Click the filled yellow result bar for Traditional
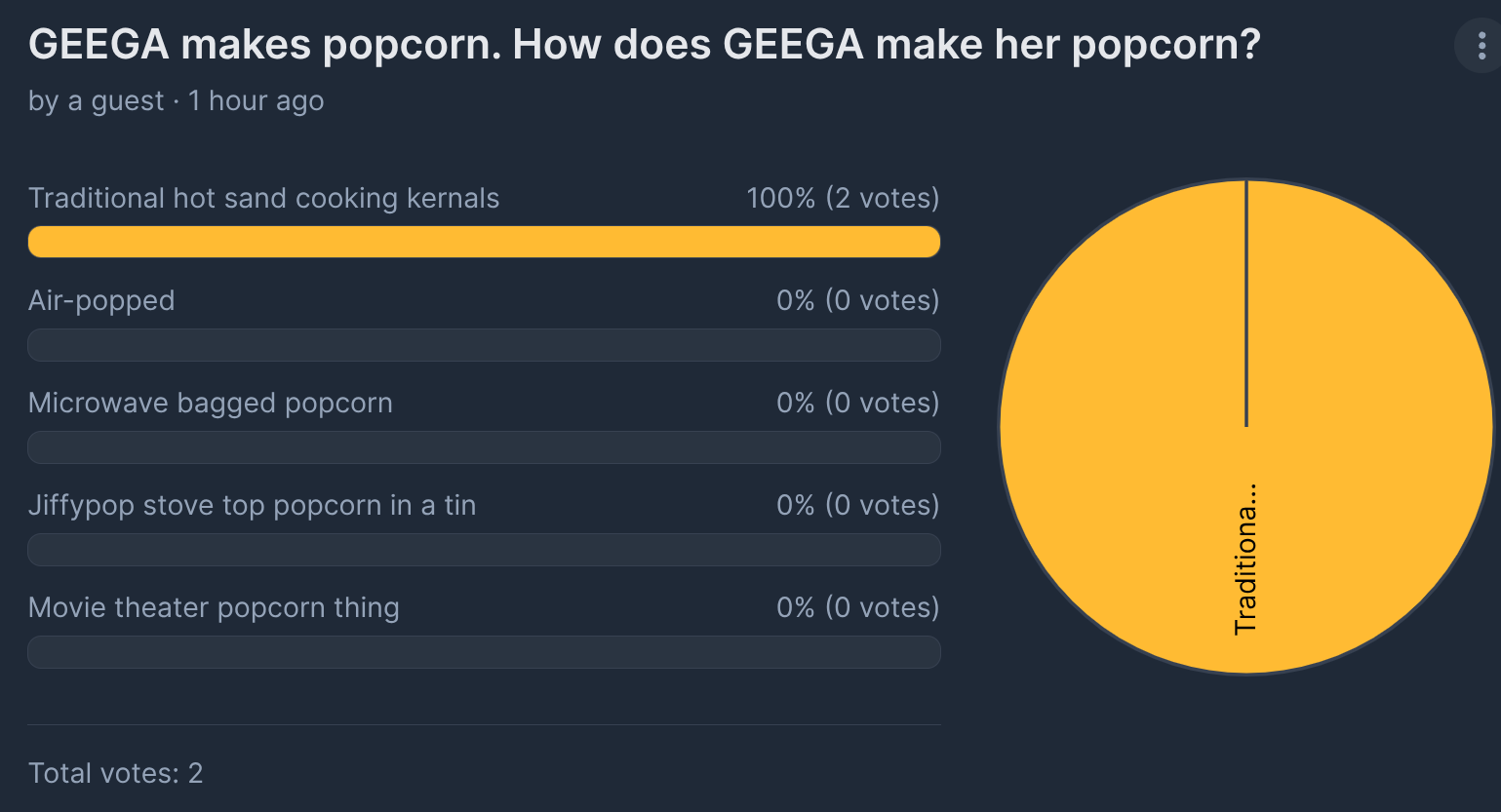 (x=484, y=242)
